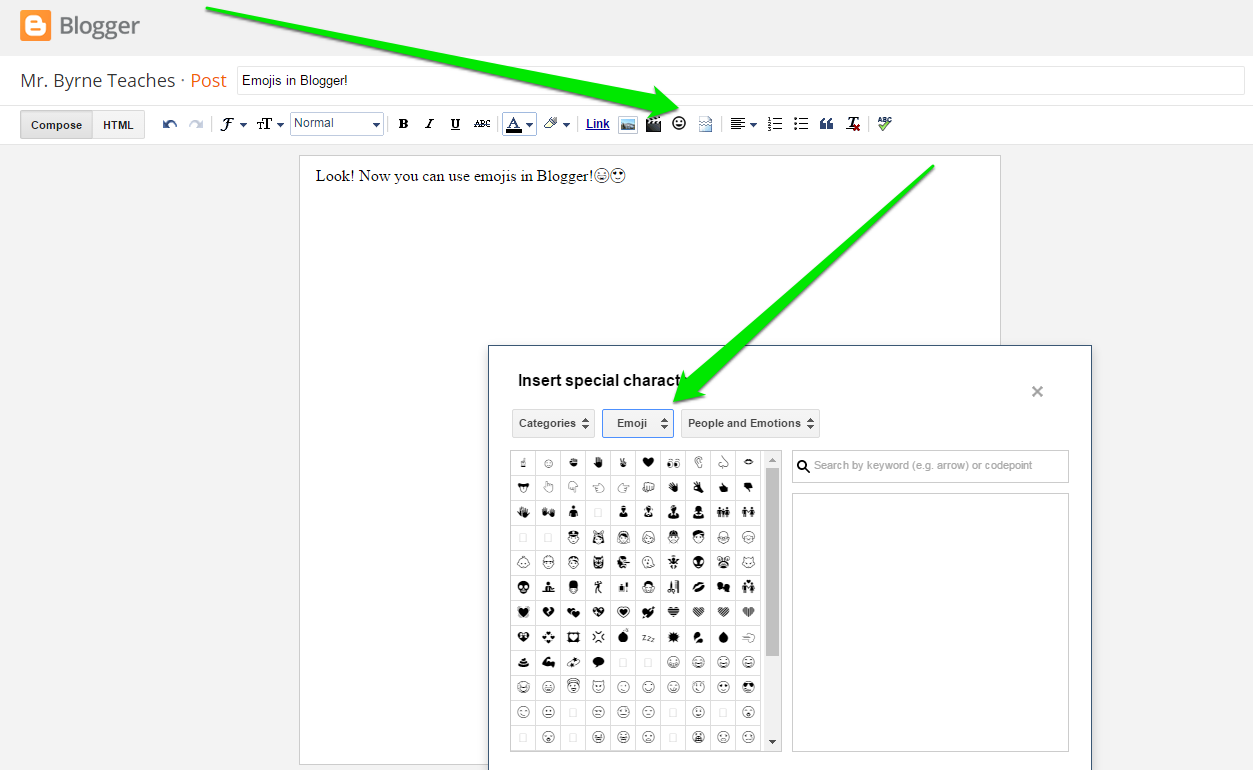Click the emoji grid scrollbar down arrow
Viewport: 1253px width, 770px height.
click(772, 743)
